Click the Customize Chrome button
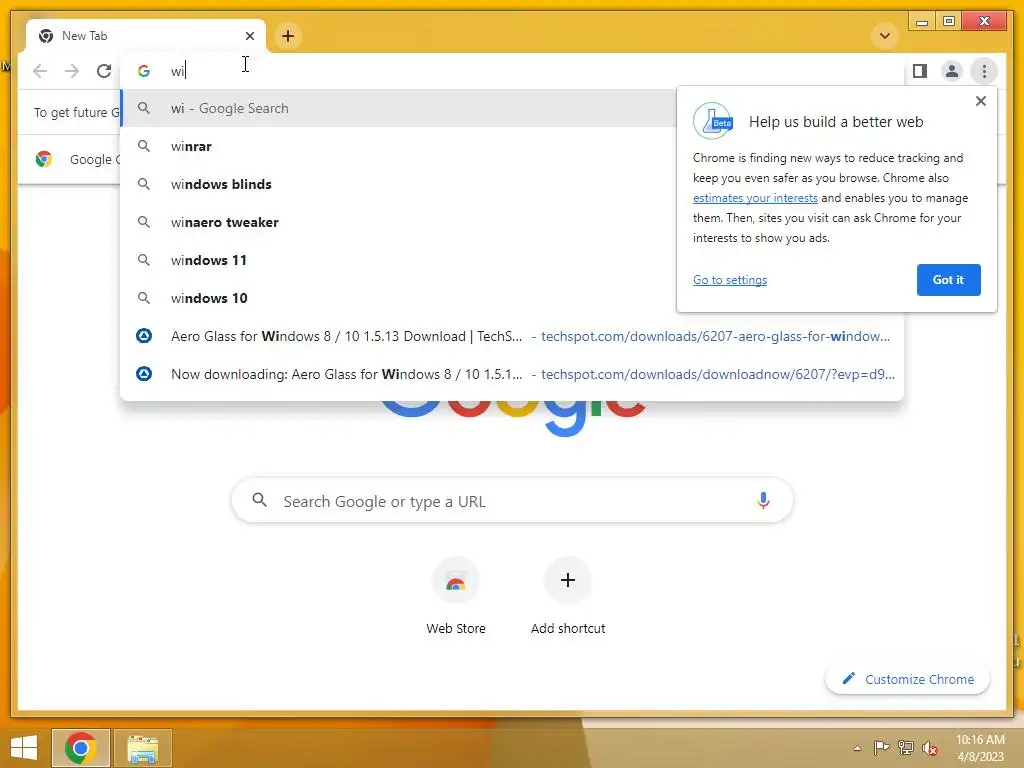 (908, 679)
